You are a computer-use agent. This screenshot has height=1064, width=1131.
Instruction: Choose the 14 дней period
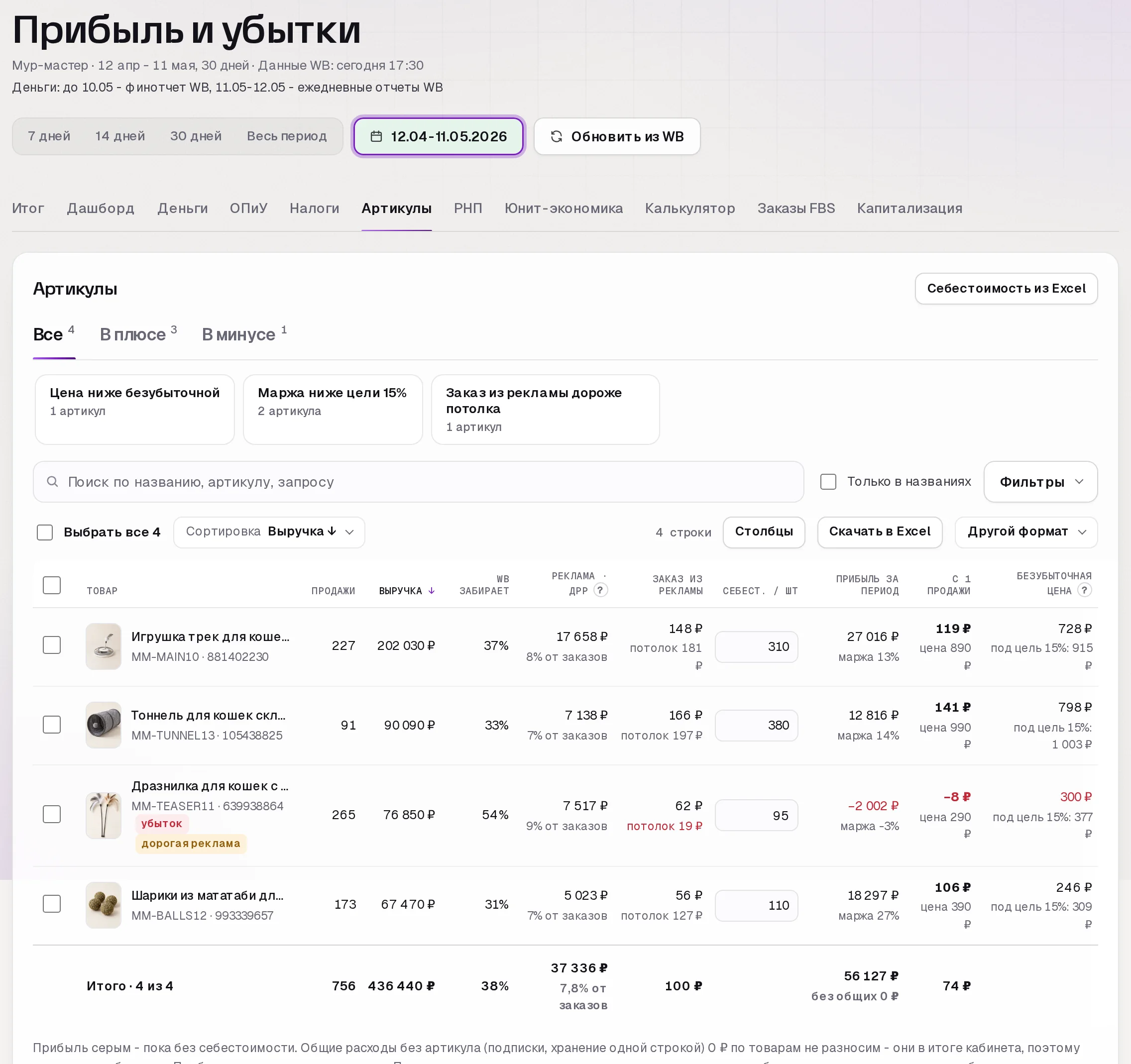tap(120, 136)
